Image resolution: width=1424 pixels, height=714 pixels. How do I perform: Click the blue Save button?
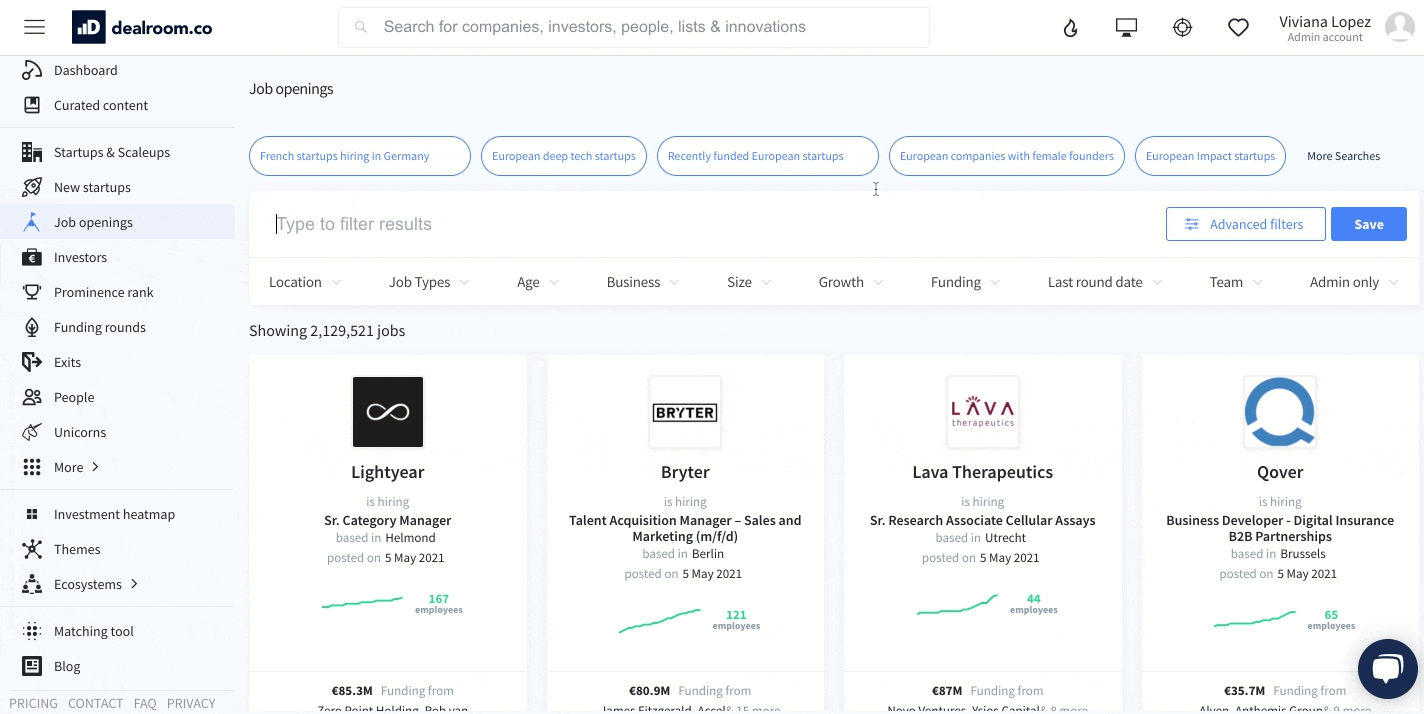click(x=1369, y=224)
